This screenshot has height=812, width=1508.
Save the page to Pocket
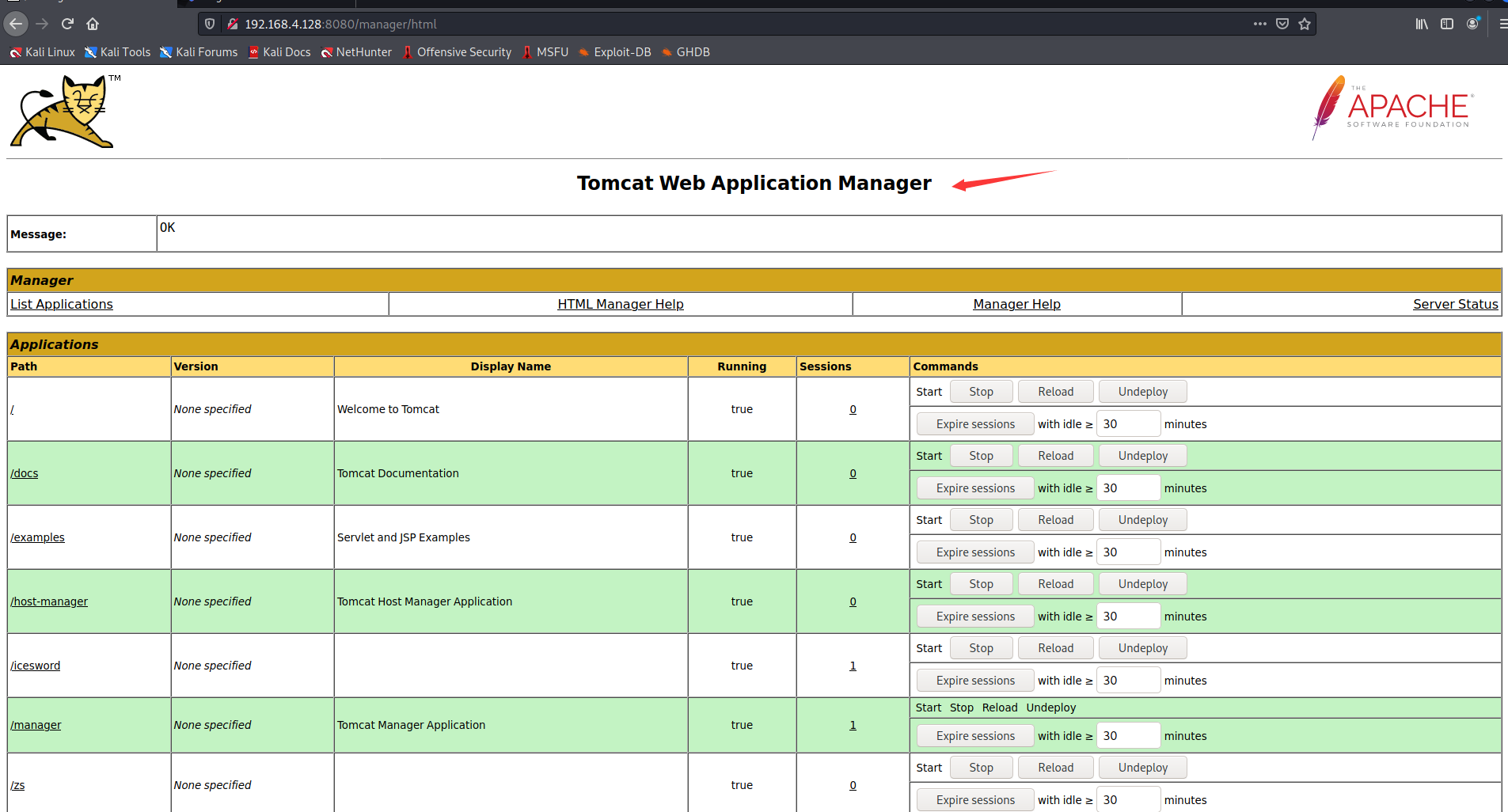[x=1282, y=24]
